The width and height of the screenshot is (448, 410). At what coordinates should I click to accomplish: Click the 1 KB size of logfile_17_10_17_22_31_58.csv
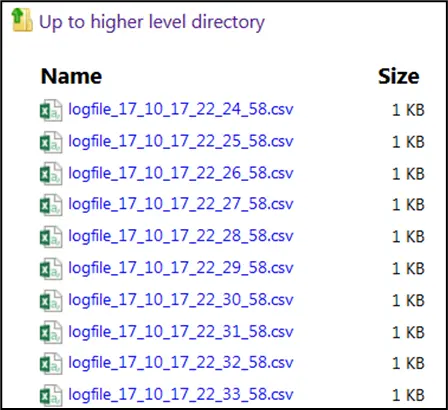408,332
